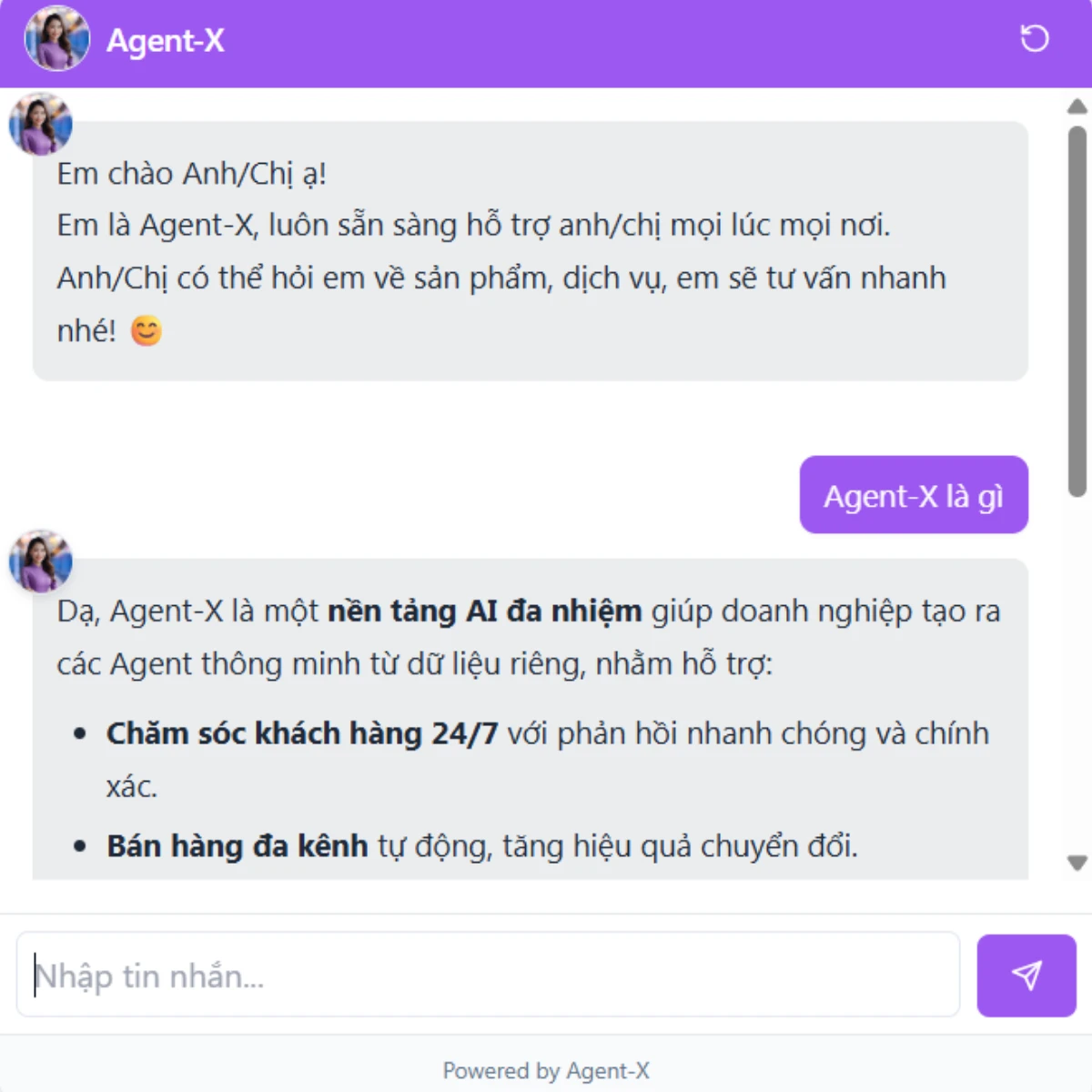Click the "Bán hàng đa kênh" bullet
This screenshot has height=1092, width=1092.
[x=238, y=846]
